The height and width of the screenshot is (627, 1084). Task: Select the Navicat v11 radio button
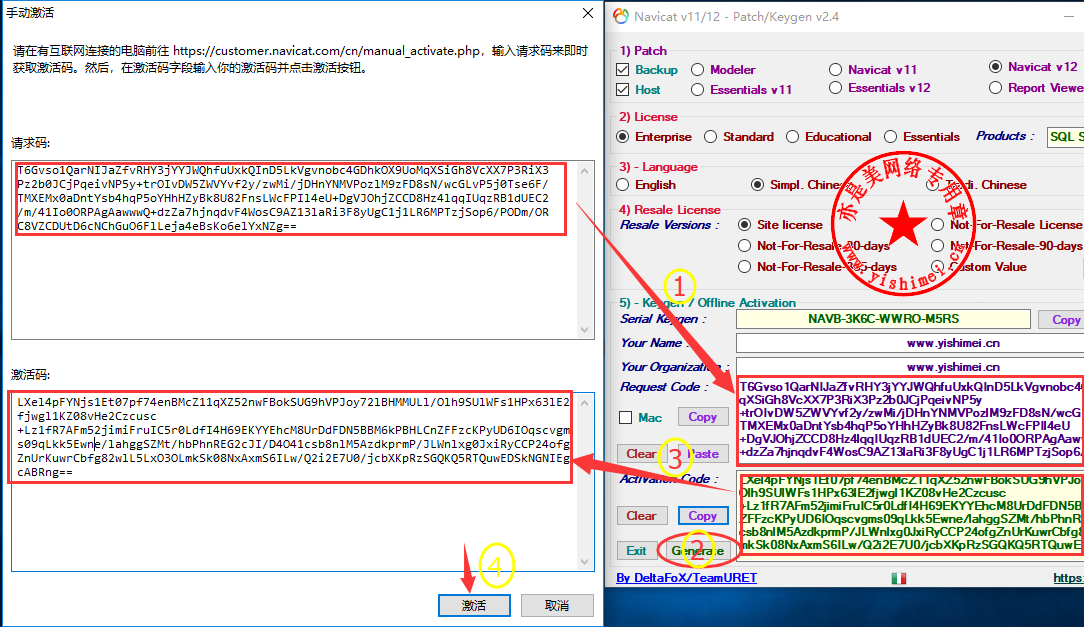pyautogui.click(x=836, y=70)
